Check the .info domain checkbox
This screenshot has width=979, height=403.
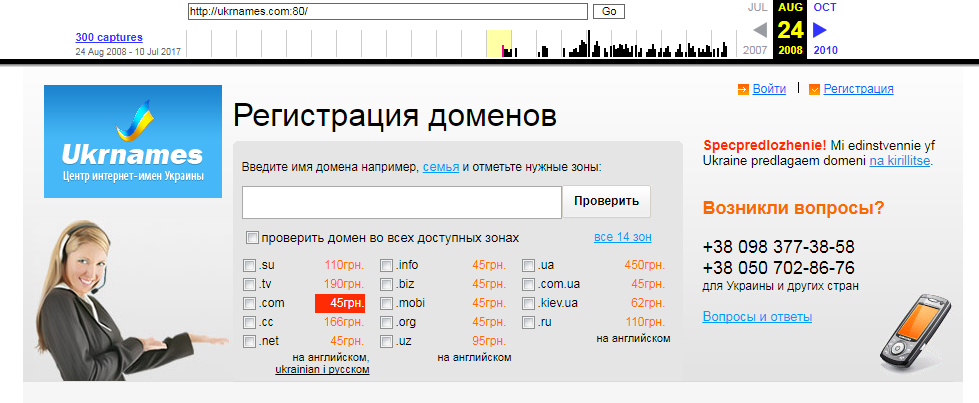click(x=386, y=266)
